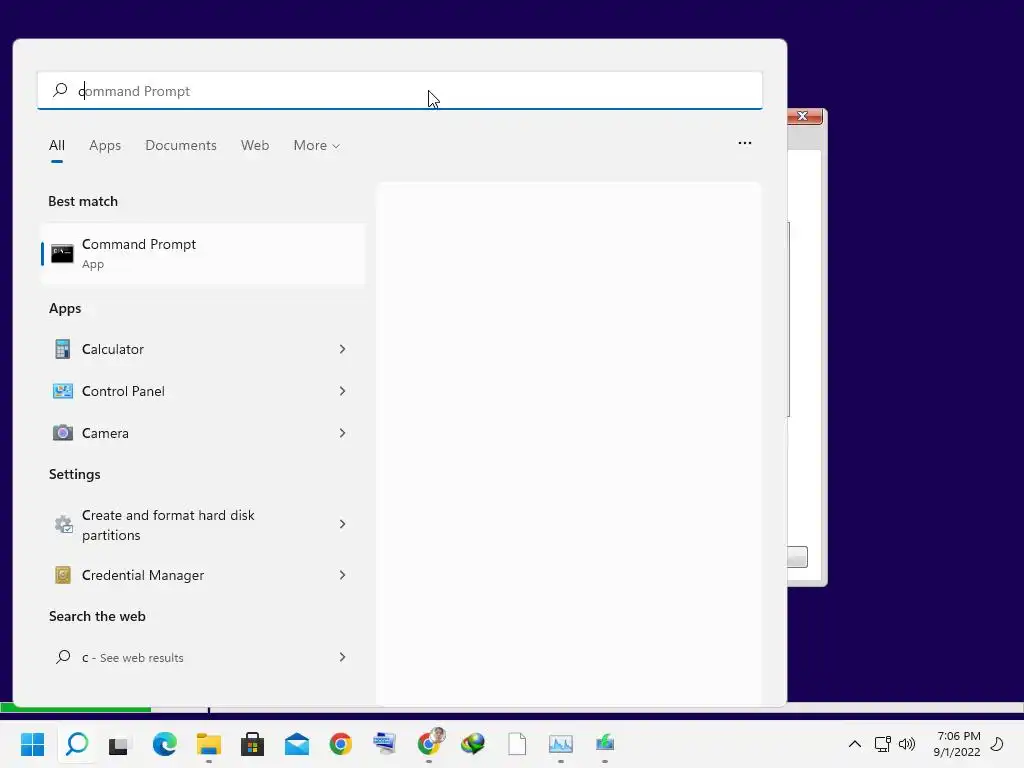
Task: Close the background dialog window
Action: tap(803, 116)
